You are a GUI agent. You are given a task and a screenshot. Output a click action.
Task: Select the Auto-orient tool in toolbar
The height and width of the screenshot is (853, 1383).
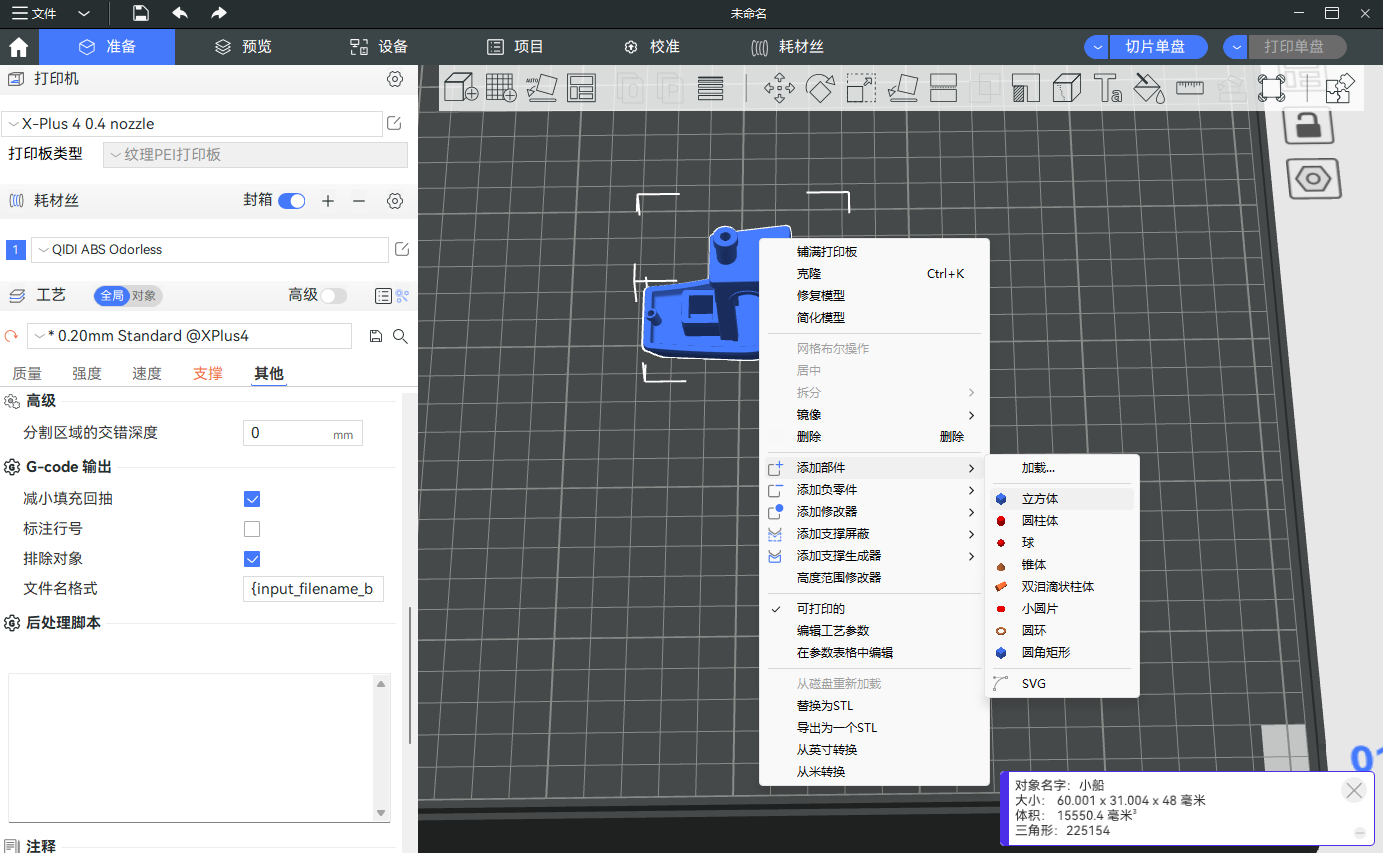coord(541,88)
